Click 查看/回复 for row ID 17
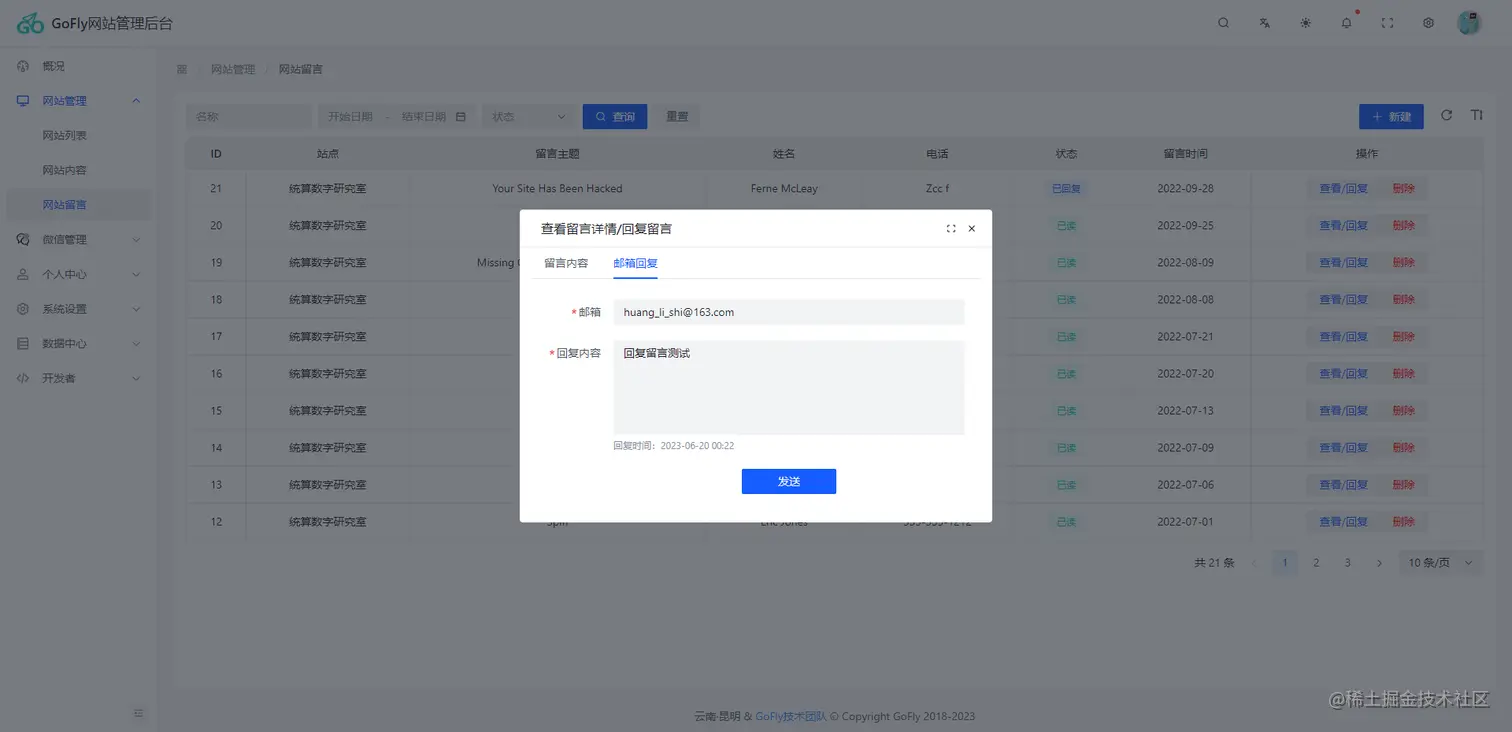1512x732 pixels. pyautogui.click(x=1343, y=337)
